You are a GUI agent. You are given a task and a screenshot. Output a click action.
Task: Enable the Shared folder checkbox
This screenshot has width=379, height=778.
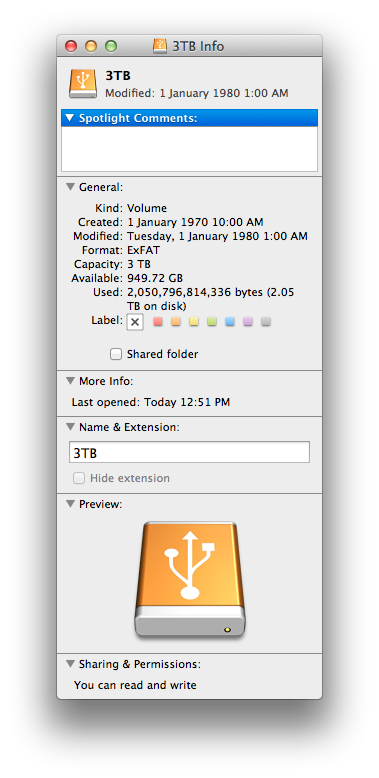coord(116,354)
